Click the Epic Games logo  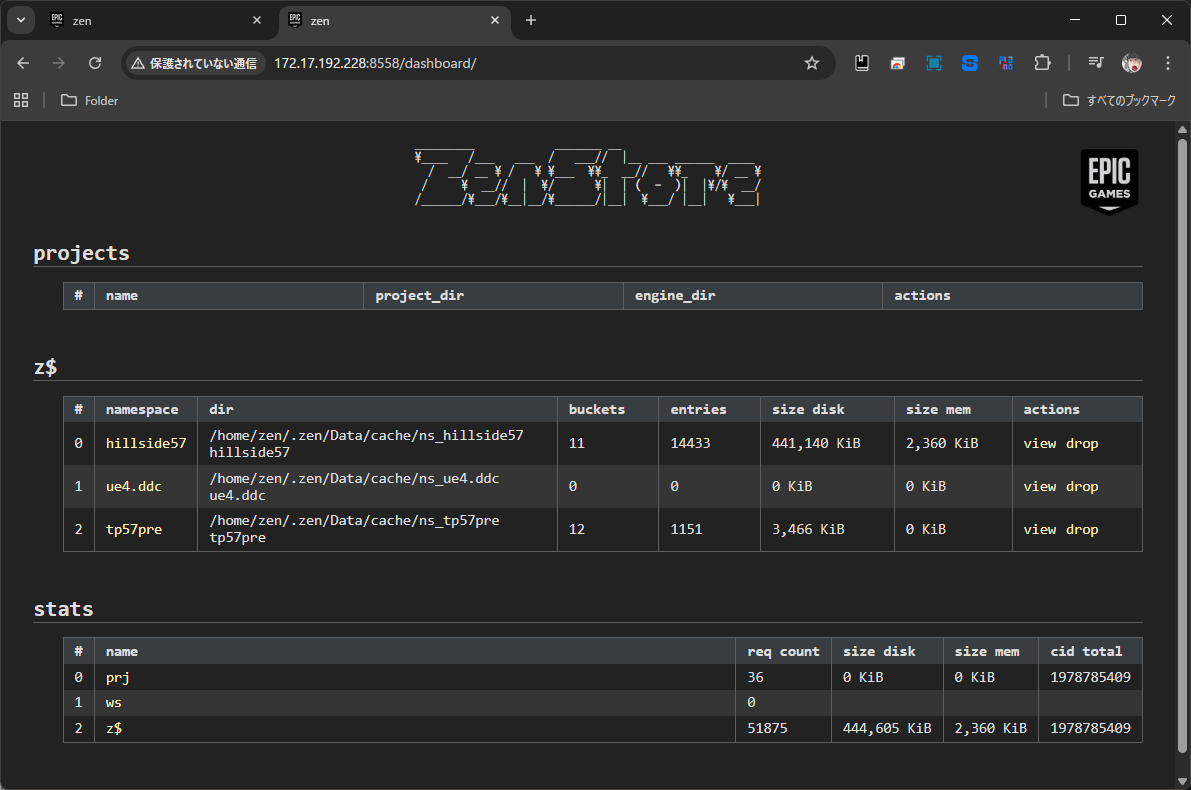pyautogui.click(x=1109, y=180)
